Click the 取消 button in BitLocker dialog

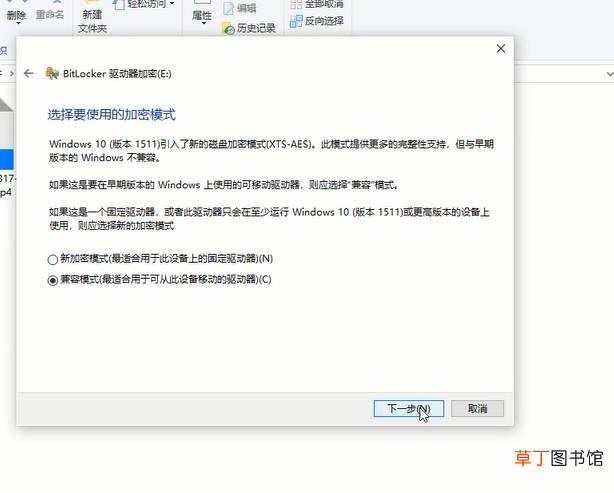477,408
